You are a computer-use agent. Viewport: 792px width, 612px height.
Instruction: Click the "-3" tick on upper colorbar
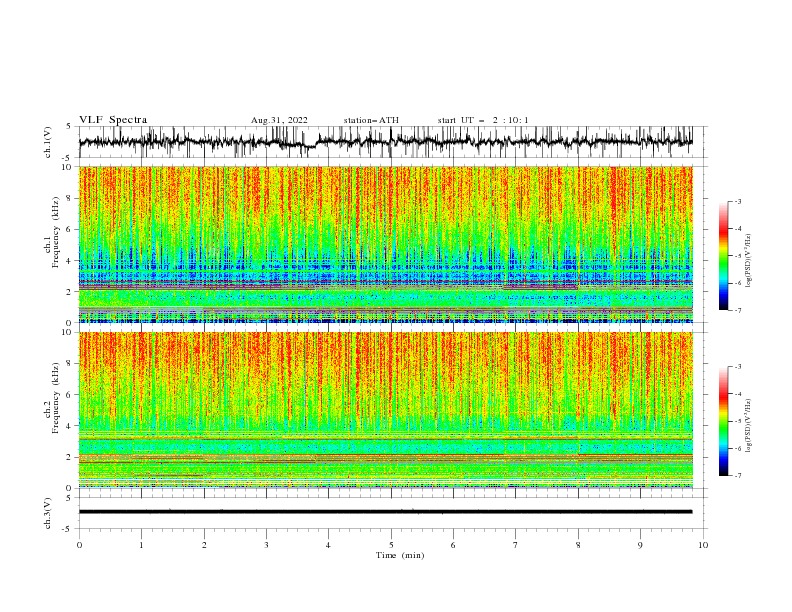738,201
